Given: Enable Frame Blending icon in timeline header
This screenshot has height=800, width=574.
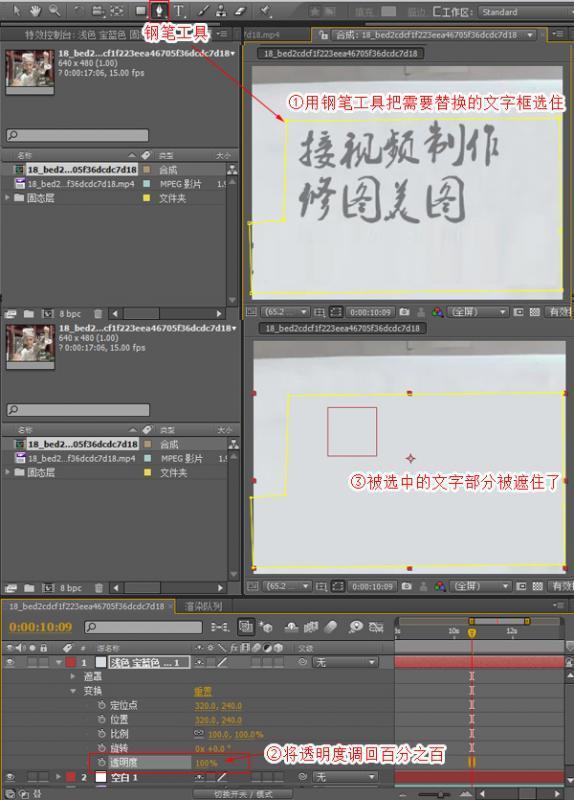Looking at the screenshot, I should pyautogui.click(x=311, y=627).
